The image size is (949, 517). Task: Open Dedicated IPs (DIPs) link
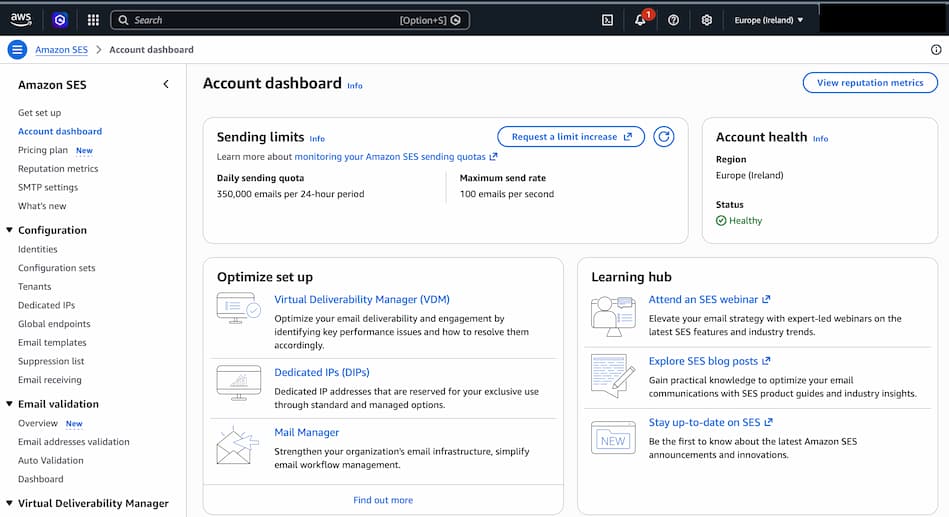point(322,373)
